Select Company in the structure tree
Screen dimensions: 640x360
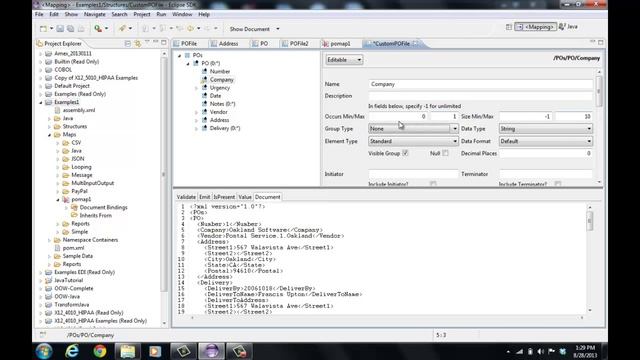tap(222, 80)
